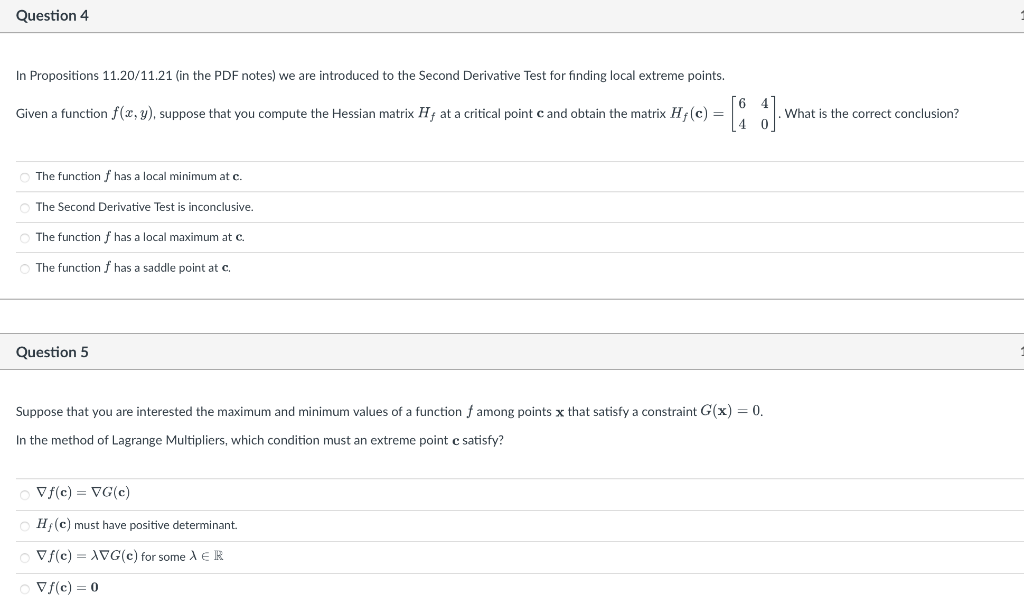Select the ∇f(c) = 0 answer option
1024x612 pixels.
coord(24,587)
